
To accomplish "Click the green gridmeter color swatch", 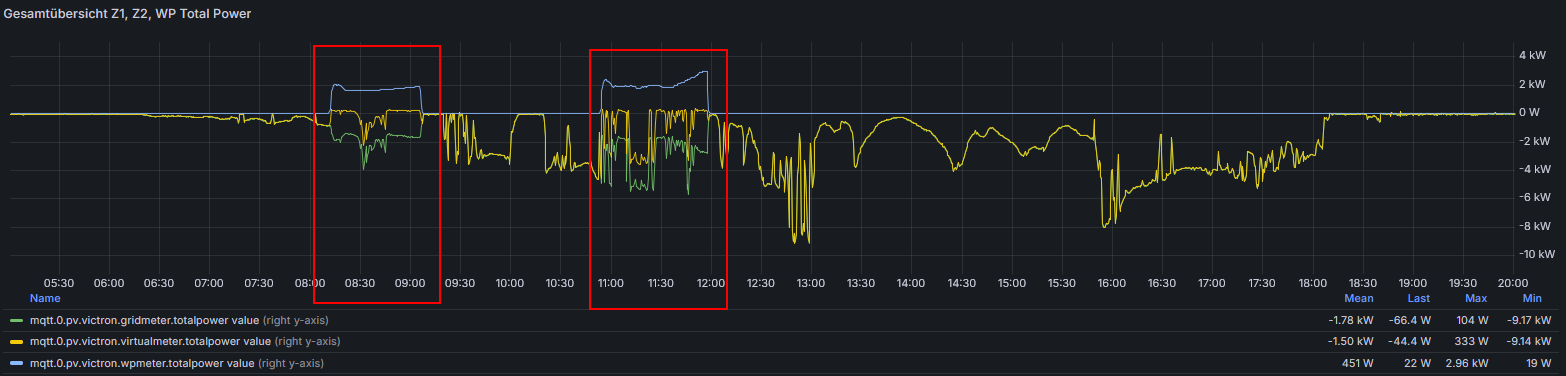I will pos(16,321).
